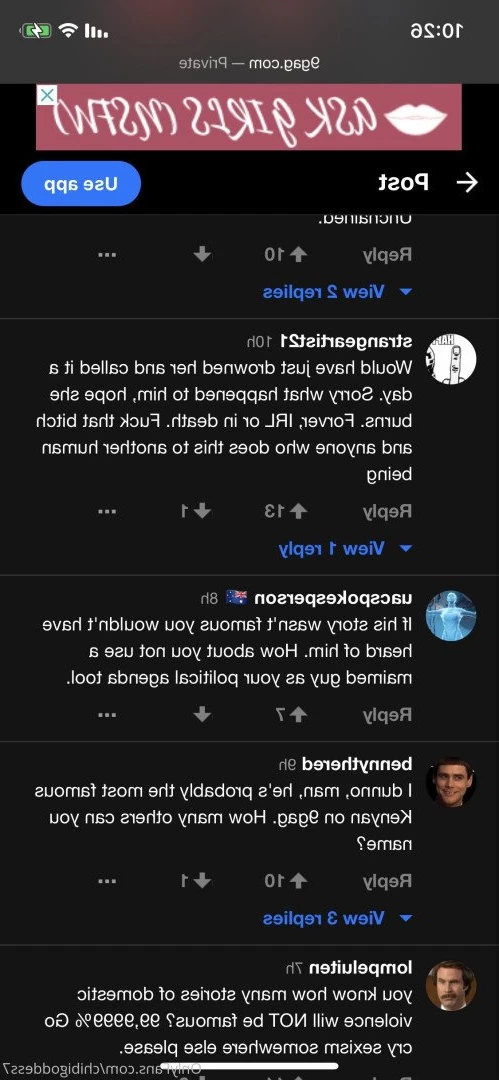
Task: Open more options on strangeartist21's comment
Action: pyautogui.click(x=107, y=511)
